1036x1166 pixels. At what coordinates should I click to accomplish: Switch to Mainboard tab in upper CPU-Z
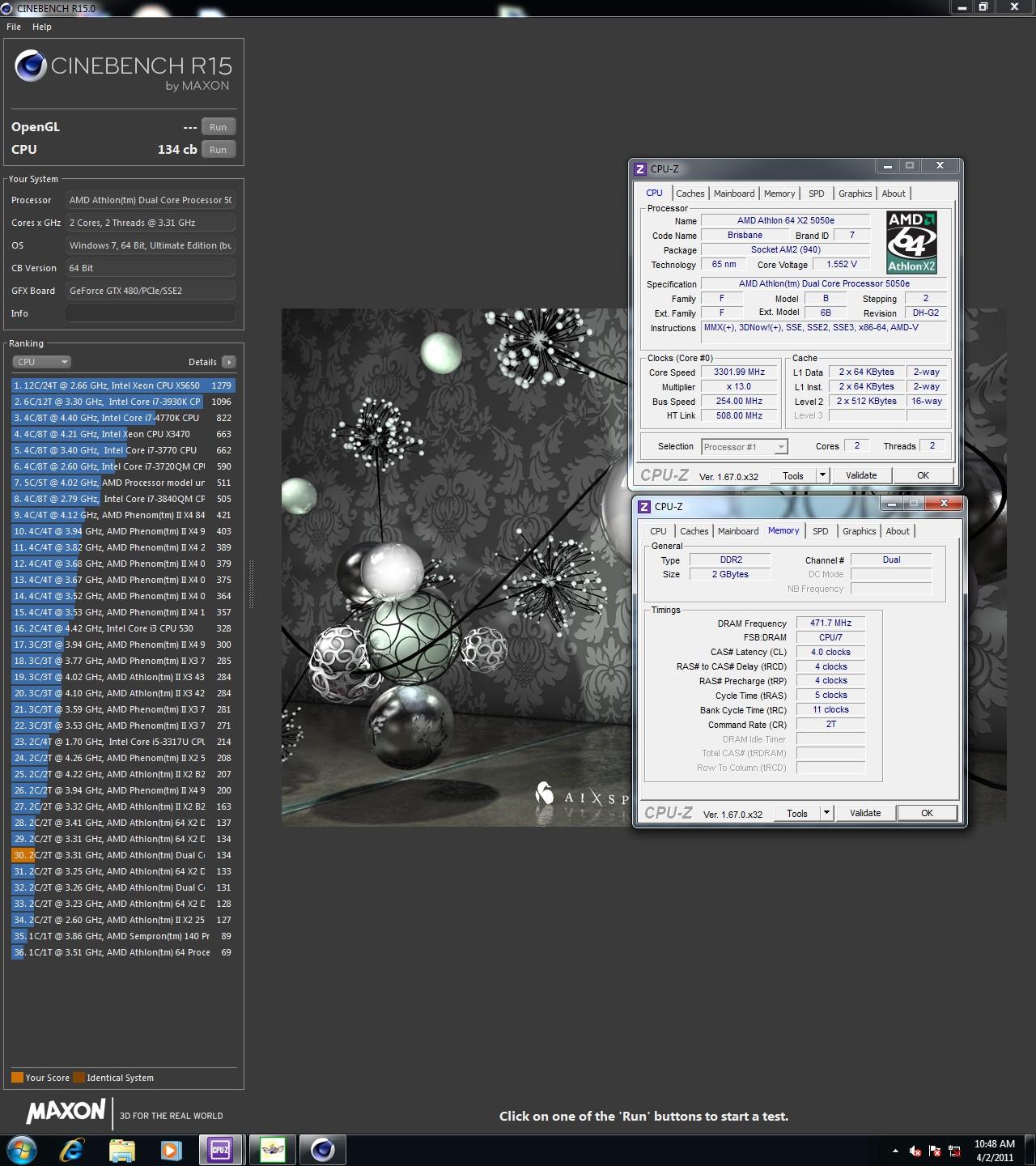pos(734,194)
